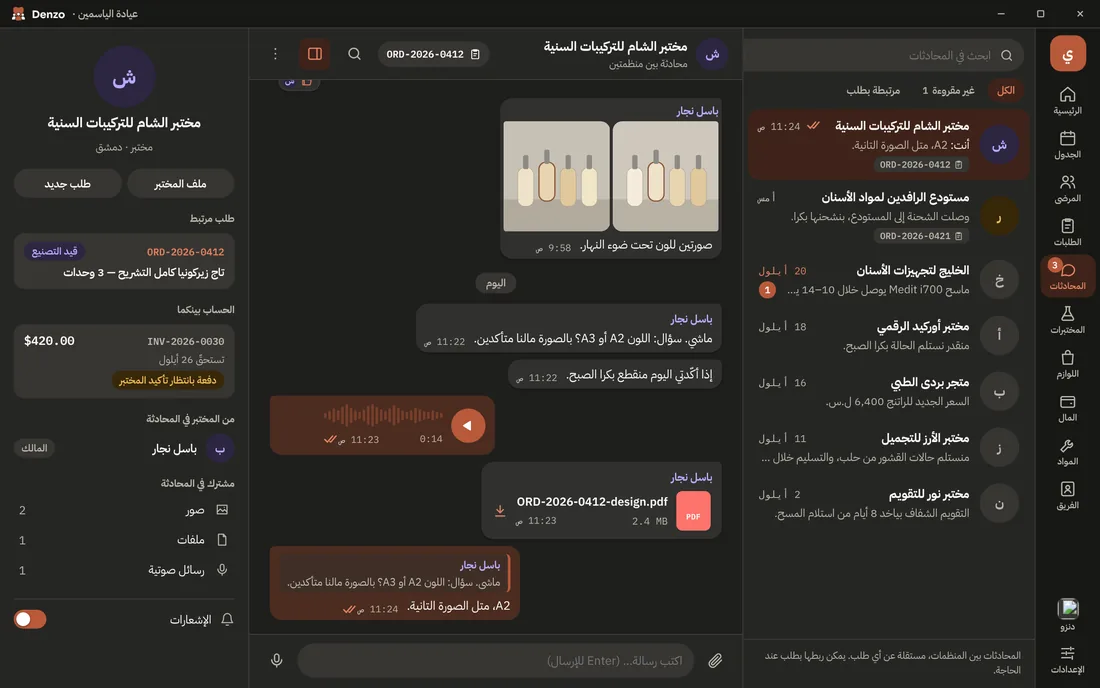
Task: Open the الخليج لتجهيزات الأسنان conversation
Action: [x=889, y=280]
